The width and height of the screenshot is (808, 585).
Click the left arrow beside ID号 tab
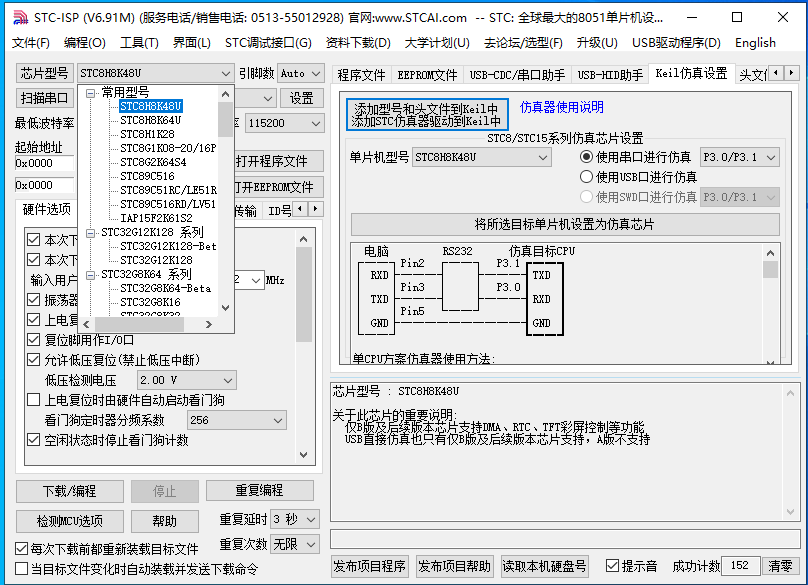coord(300,209)
